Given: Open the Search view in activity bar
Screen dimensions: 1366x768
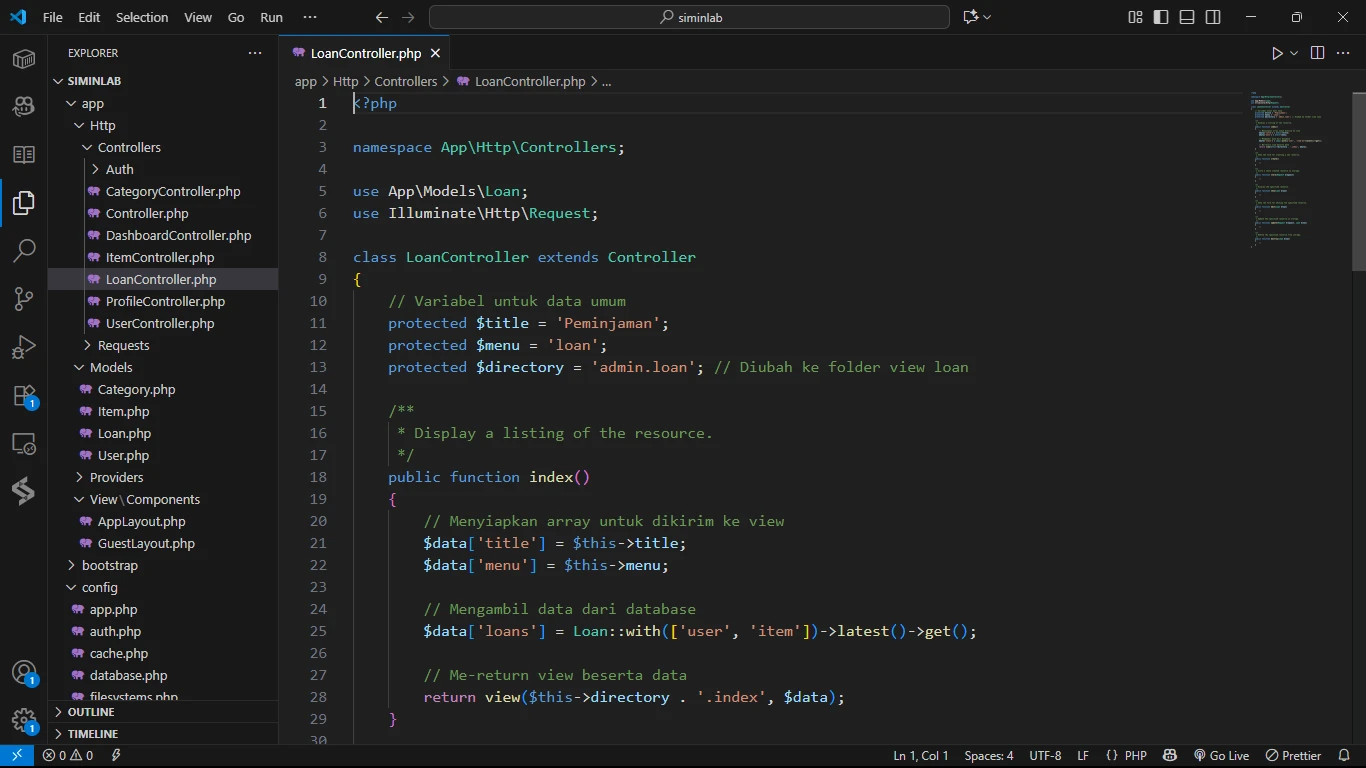Looking at the screenshot, I should coord(24,251).
